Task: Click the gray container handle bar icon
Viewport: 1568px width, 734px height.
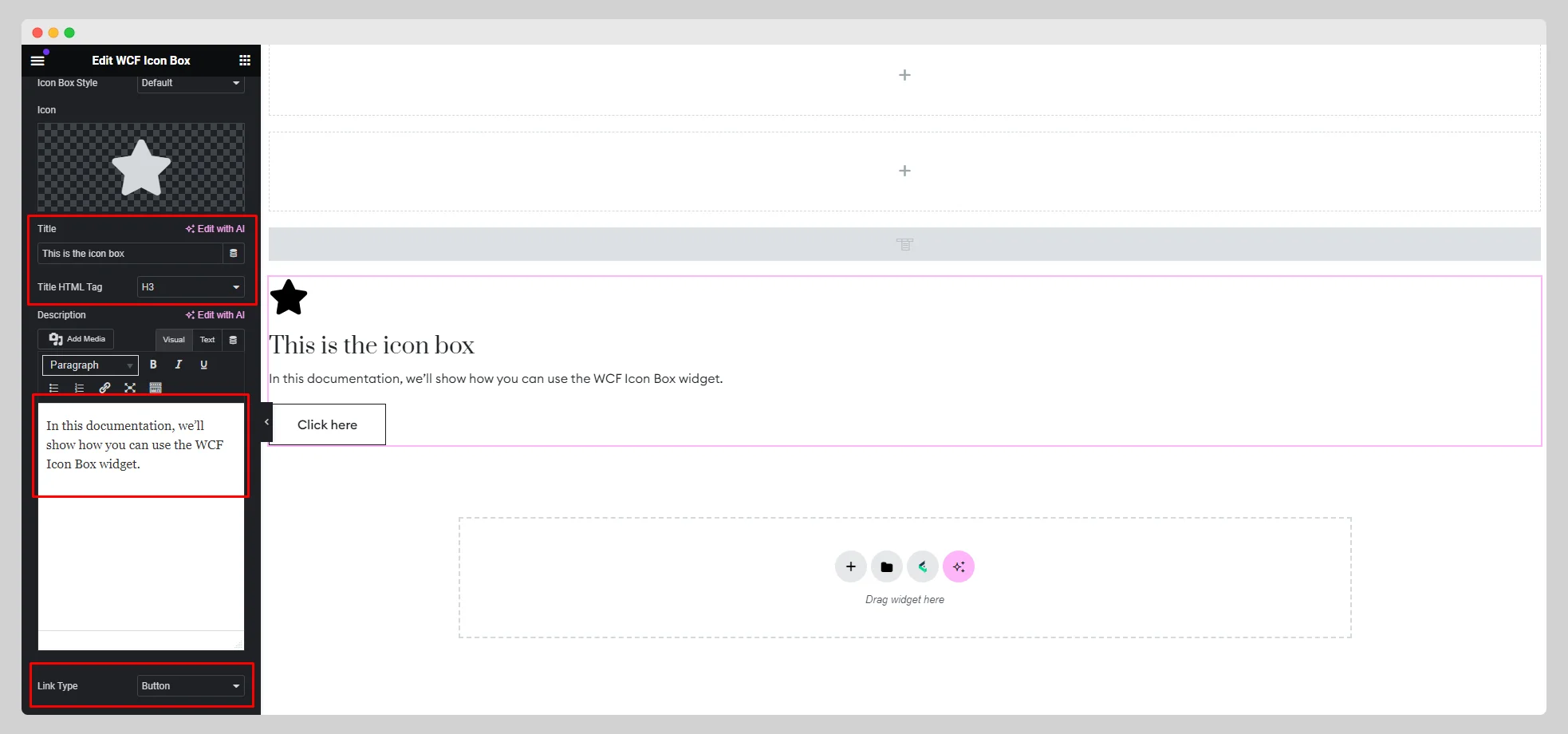Action: [904, 244]
